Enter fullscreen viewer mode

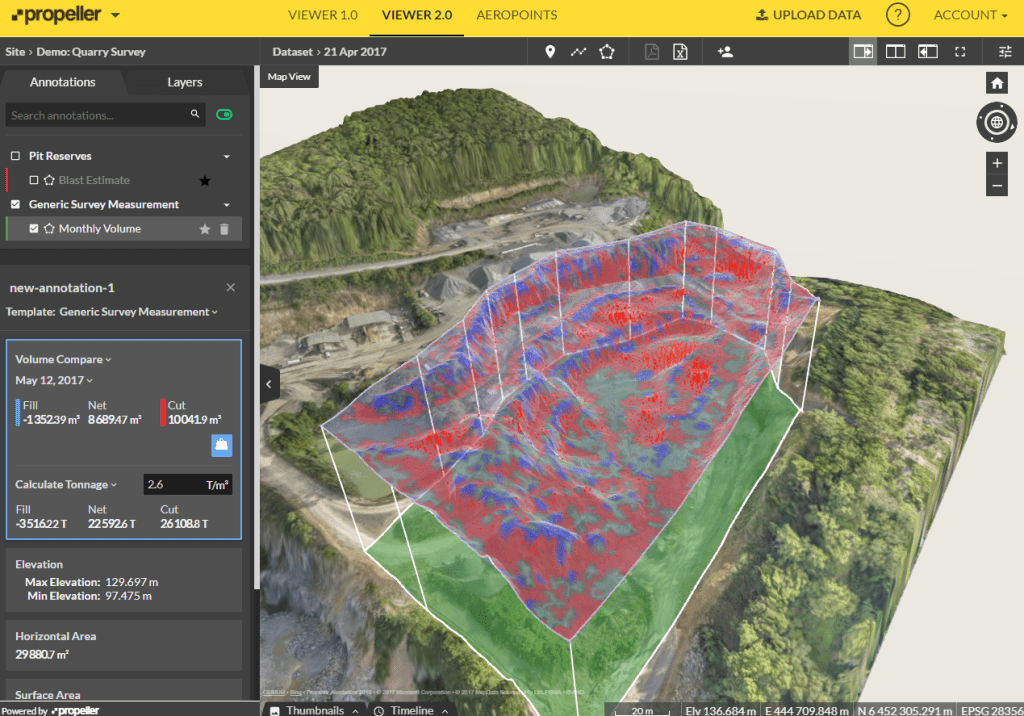961,51
